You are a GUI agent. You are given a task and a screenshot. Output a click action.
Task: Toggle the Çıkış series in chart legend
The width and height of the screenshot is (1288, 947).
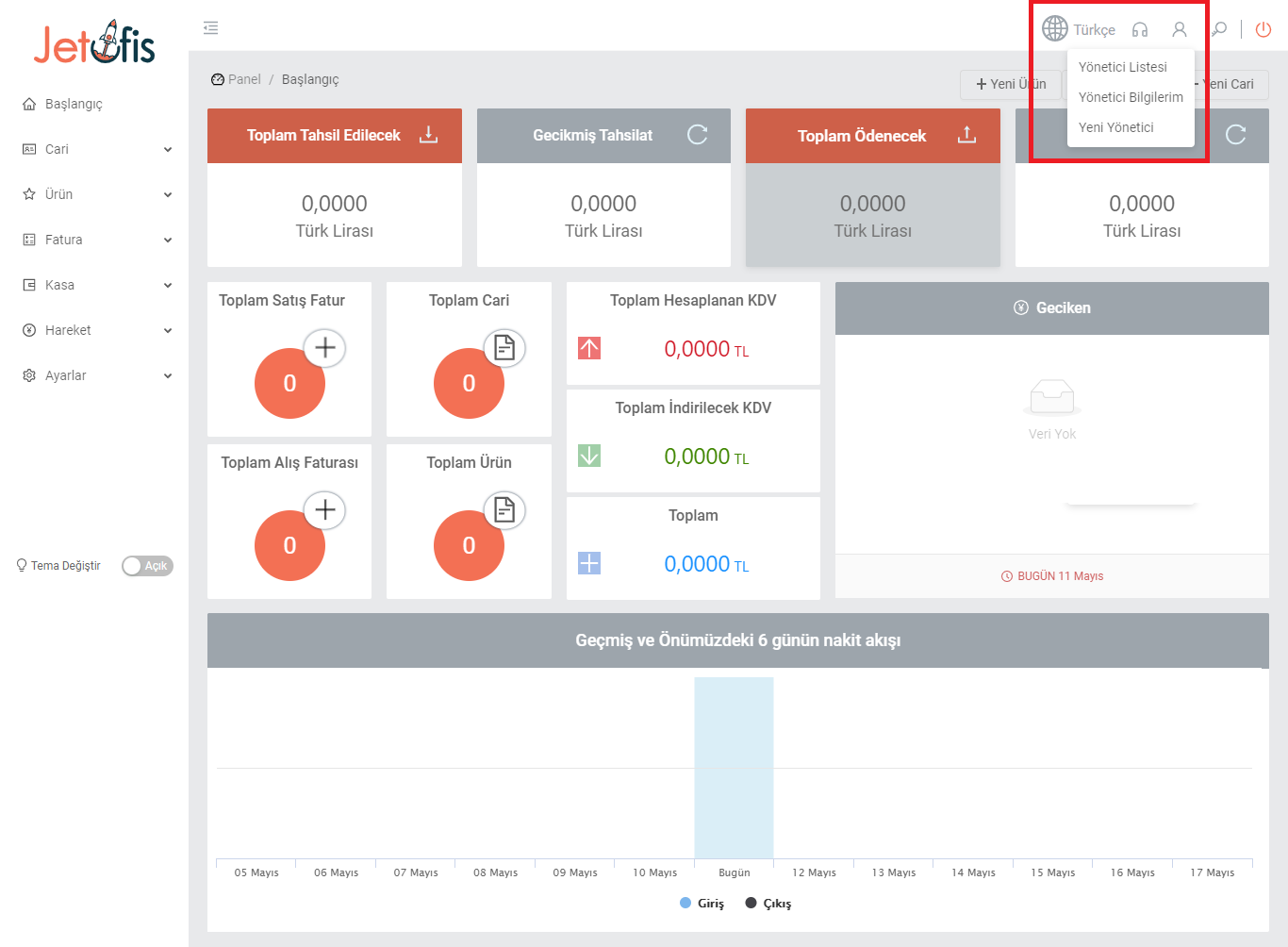[768, 903]
